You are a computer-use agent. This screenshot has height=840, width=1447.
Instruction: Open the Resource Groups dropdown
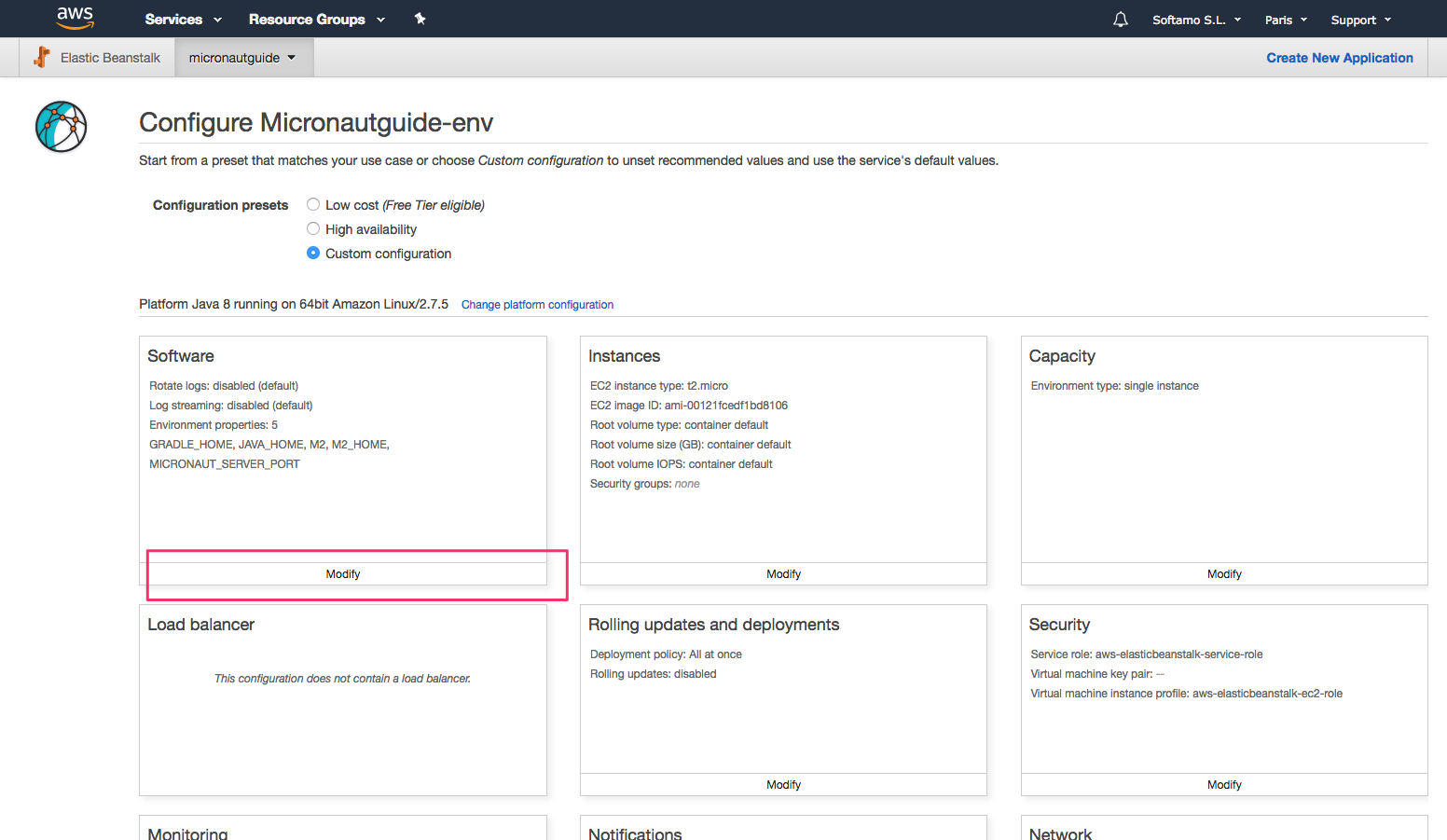(x=316, y=20)
